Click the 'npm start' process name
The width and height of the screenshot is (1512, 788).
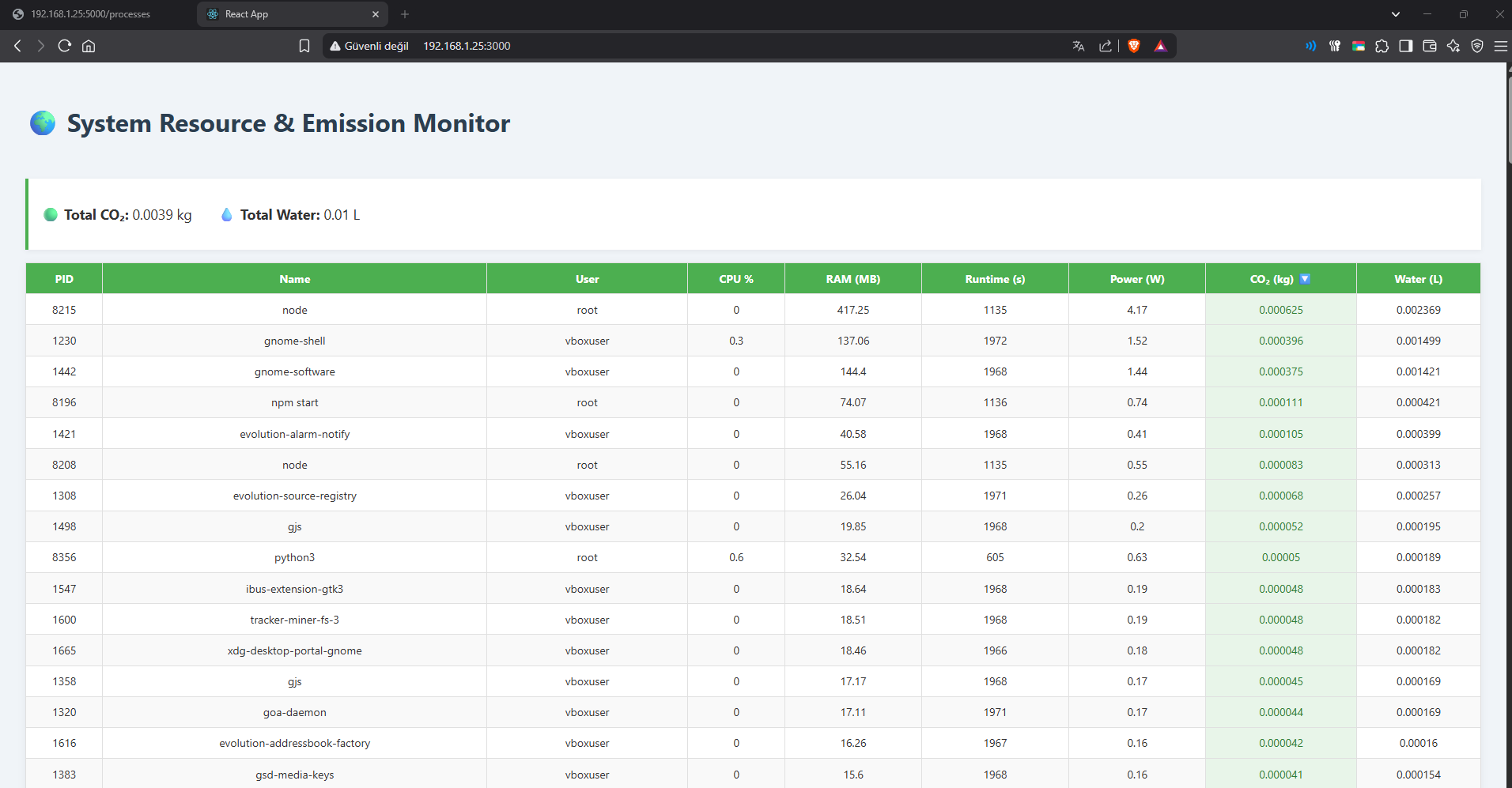(294, 402)
